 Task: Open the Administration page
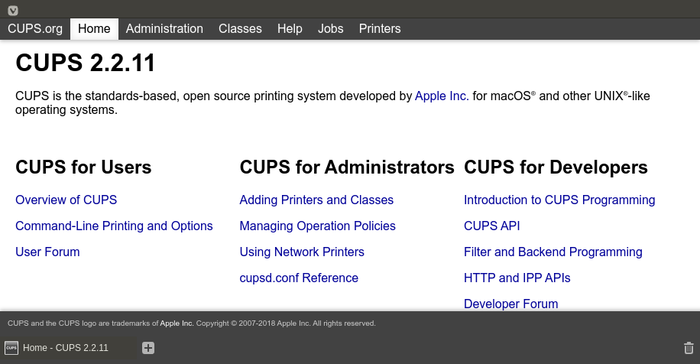pyautogui.click(x=164, y=29)
